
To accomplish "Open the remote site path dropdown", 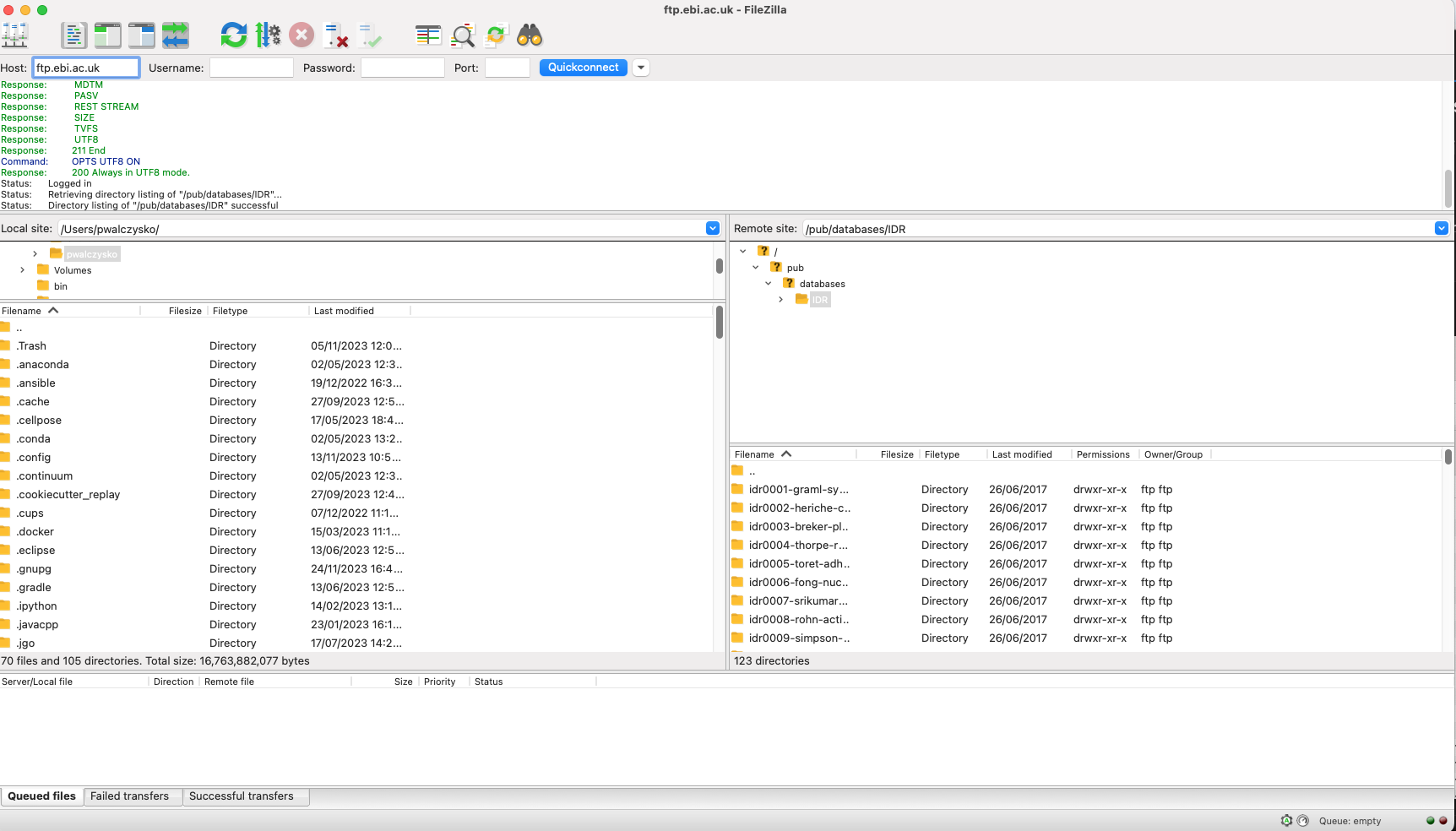I will (x=1442, y=228).
